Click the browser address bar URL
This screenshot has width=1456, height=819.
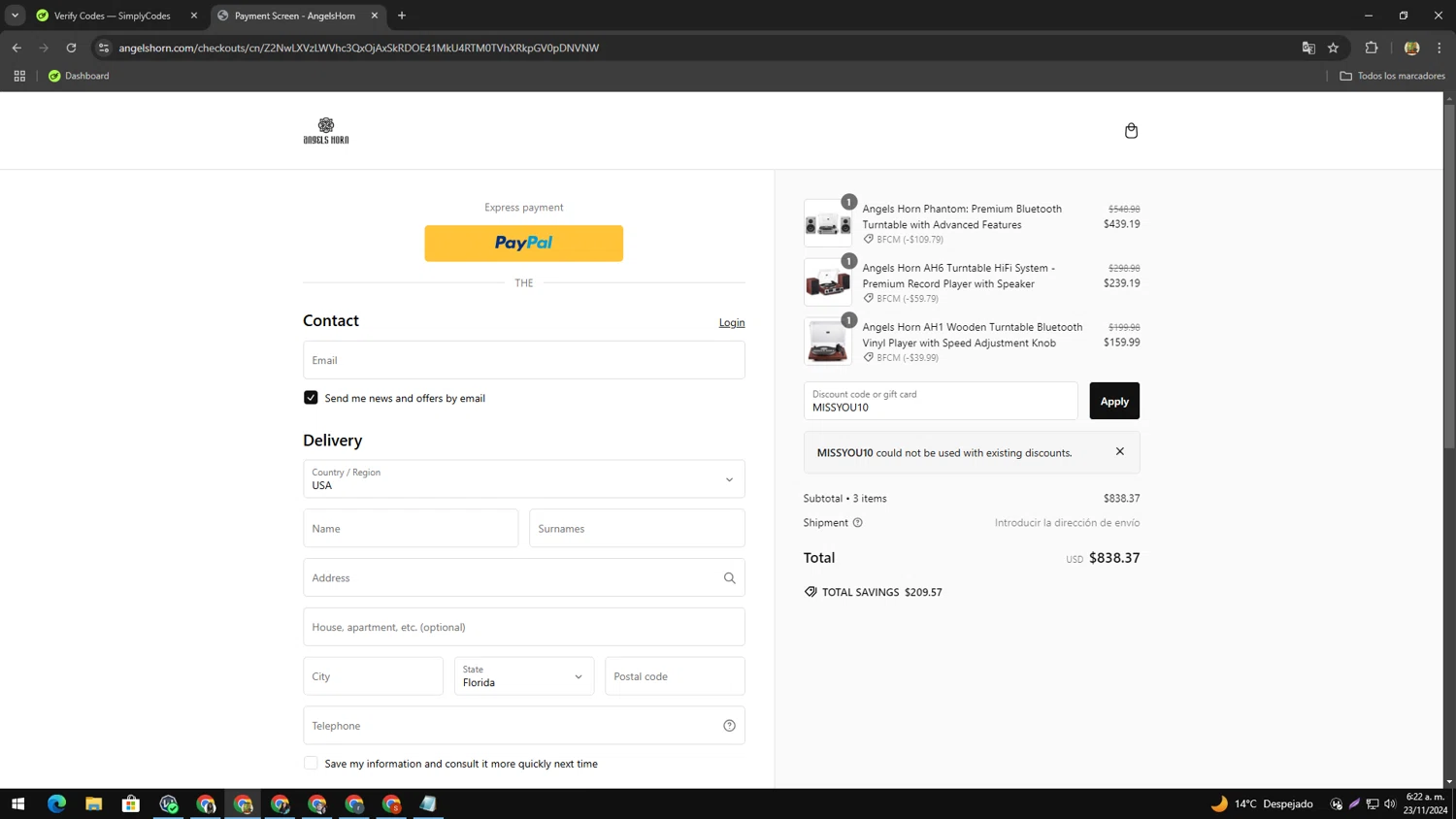tap(358, 48)
